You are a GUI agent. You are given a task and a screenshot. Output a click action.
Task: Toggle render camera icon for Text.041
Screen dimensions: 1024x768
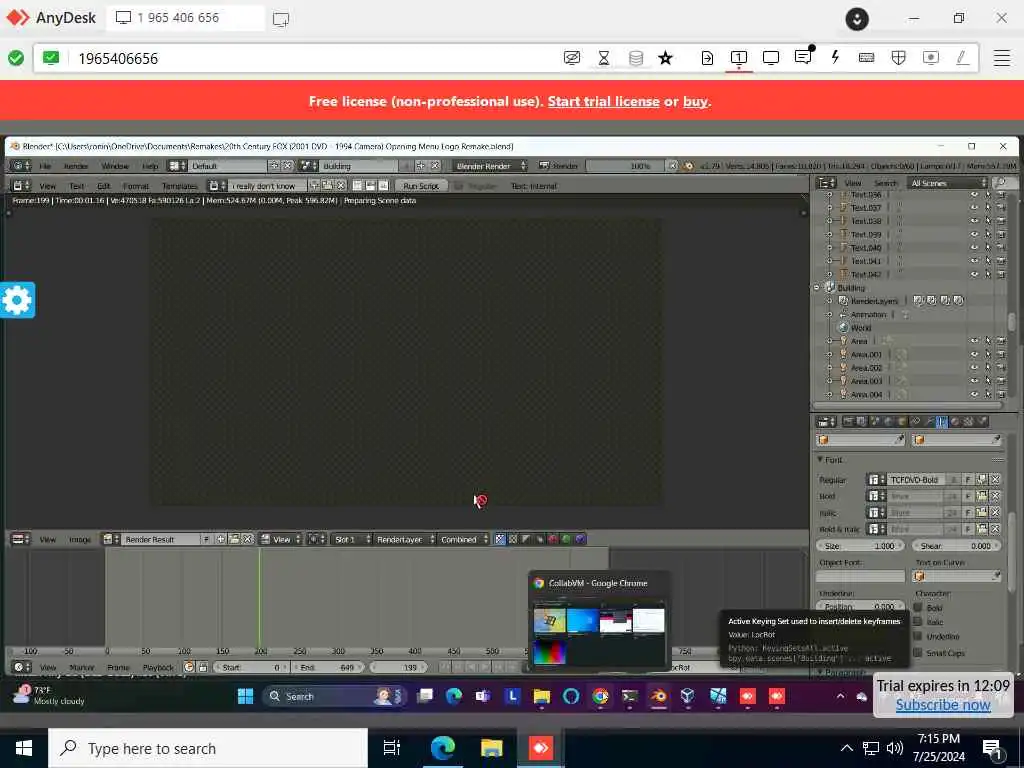coord(1002,261)
